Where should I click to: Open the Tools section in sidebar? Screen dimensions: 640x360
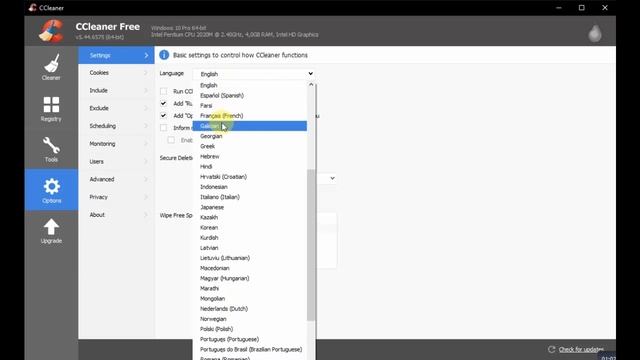51,149
